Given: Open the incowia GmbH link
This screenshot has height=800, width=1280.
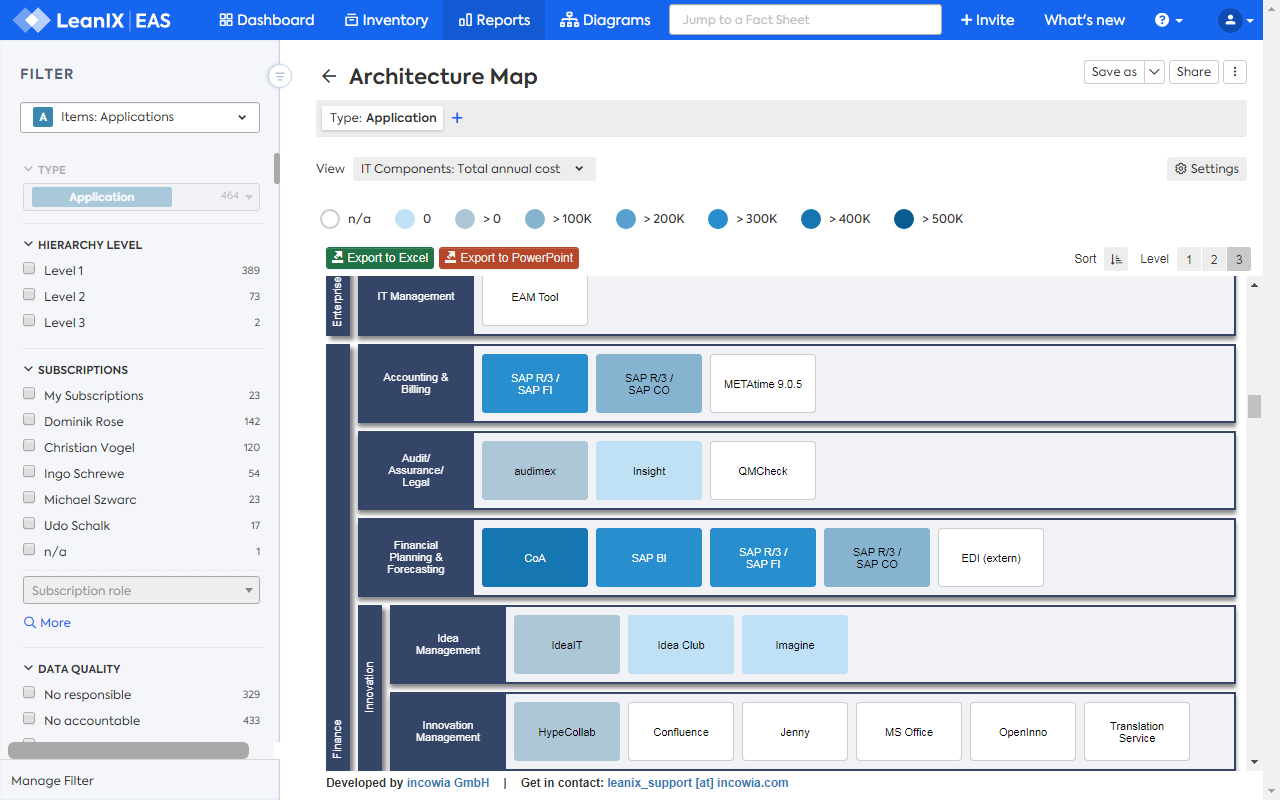Looking at the screenshot, I should click(448, 783).
